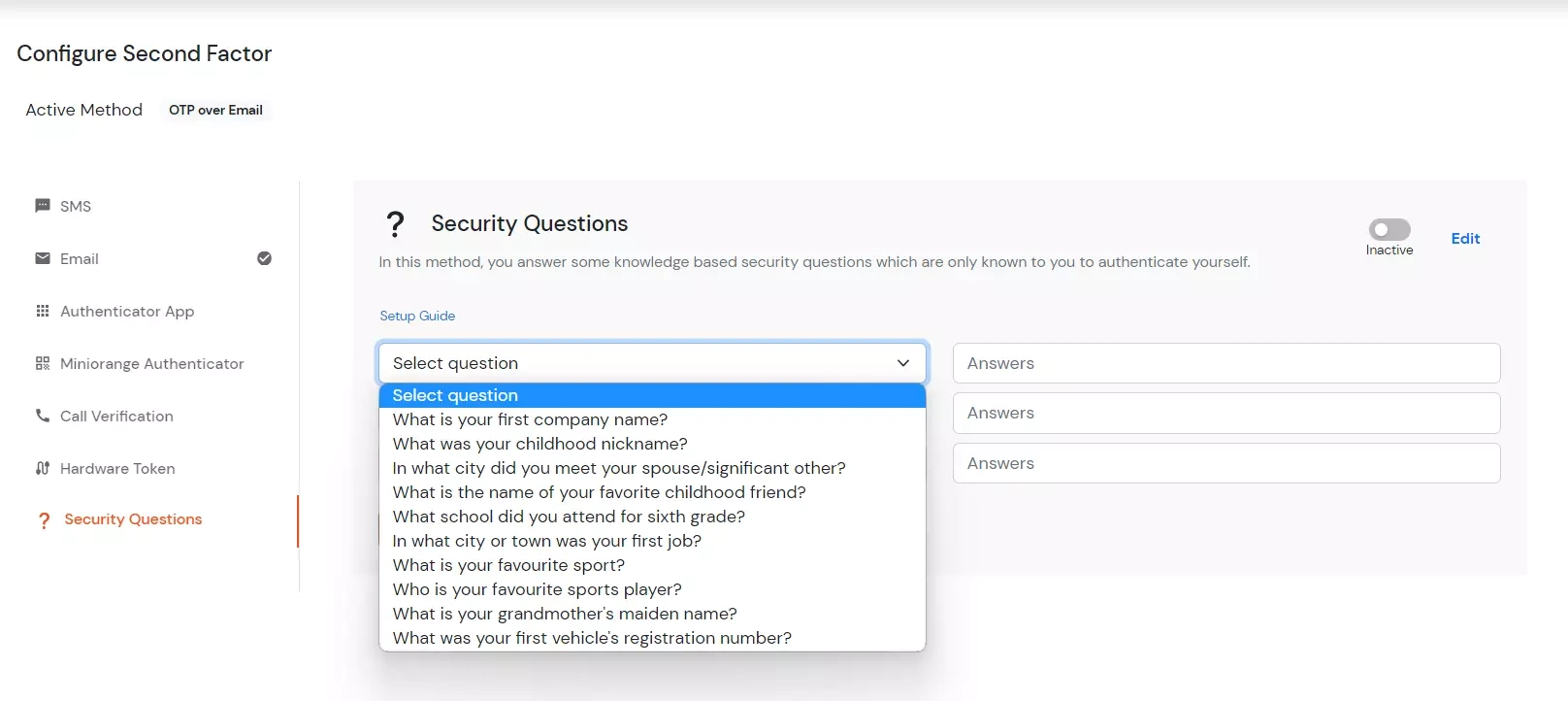The image size is (1568, 701).
Task: Select the Security Questions sidebar entry
Action: 133,519
